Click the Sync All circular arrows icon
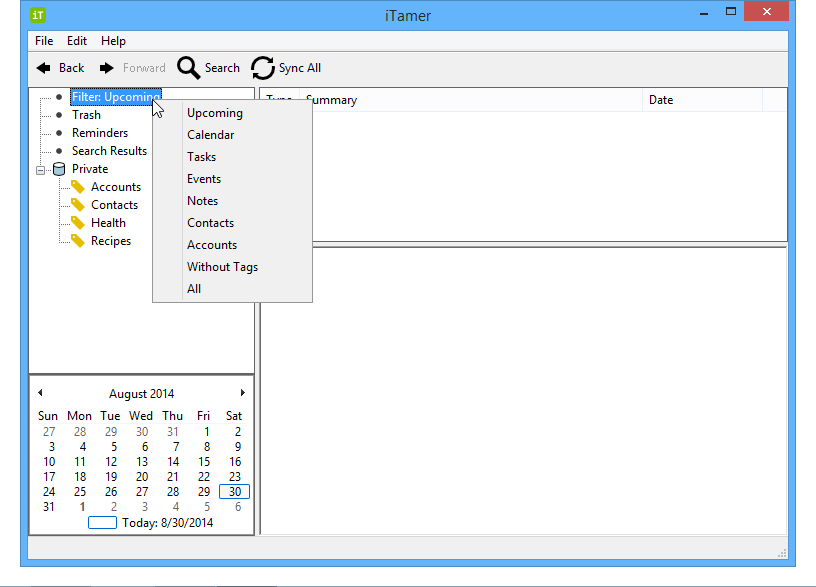The height and width of the screenshot is (587, 816). point(263,68)
